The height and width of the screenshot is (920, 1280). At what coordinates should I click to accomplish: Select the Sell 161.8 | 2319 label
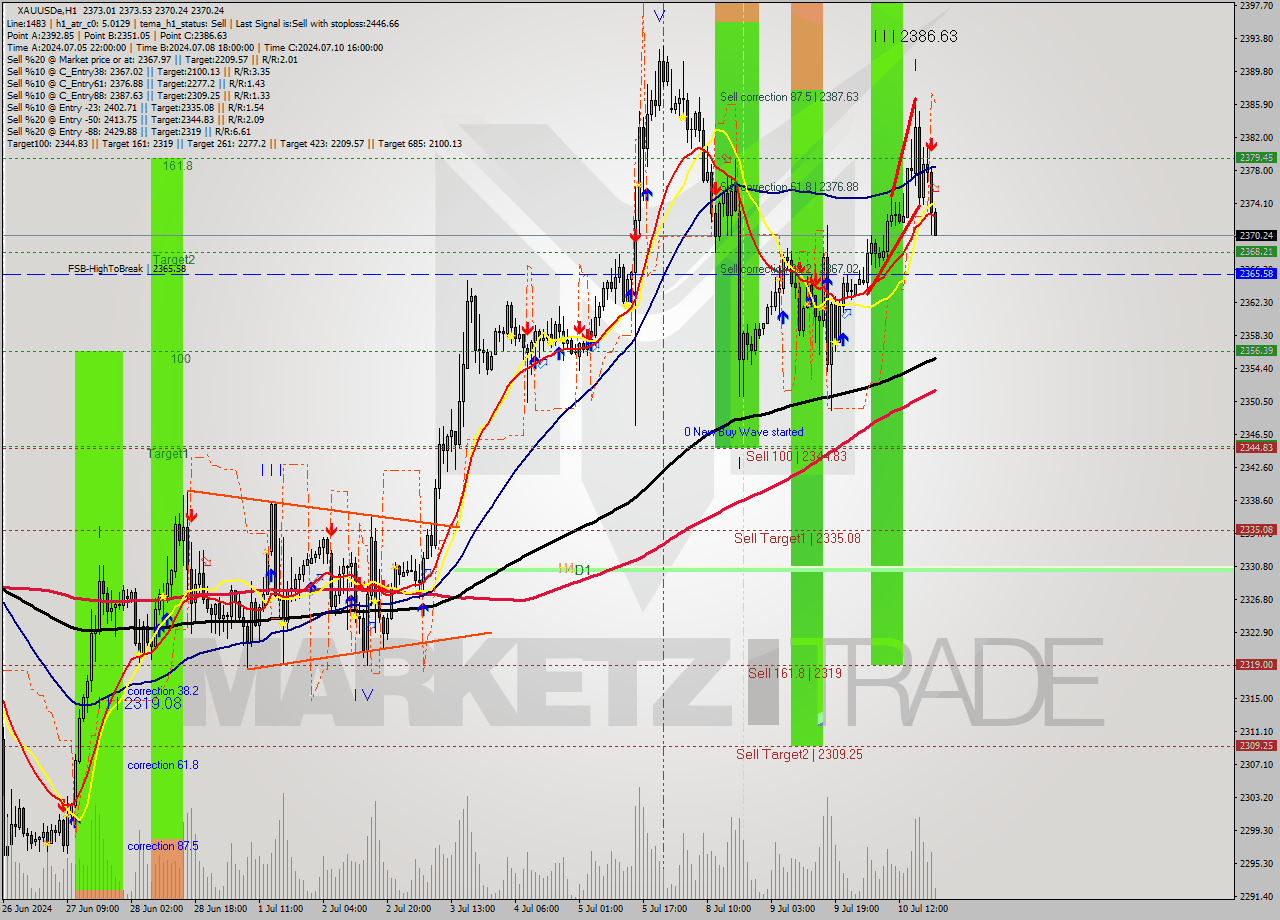tap(795, 673)
